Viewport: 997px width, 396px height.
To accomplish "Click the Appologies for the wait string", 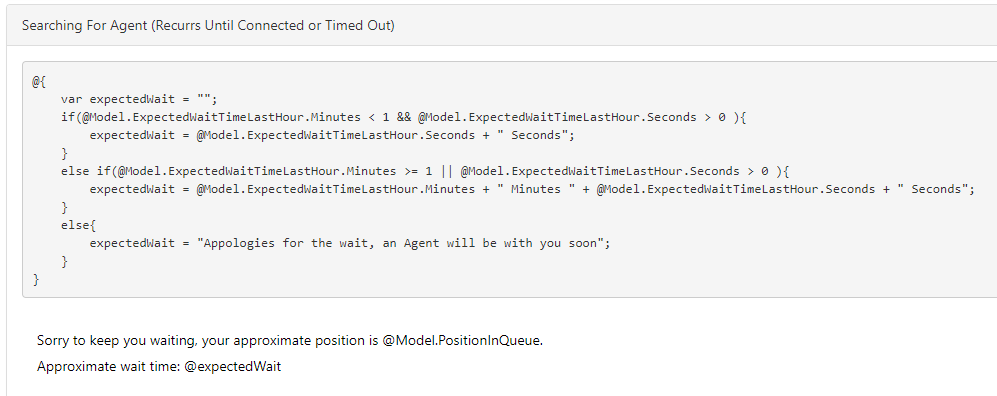I will (x=400, y=243).
